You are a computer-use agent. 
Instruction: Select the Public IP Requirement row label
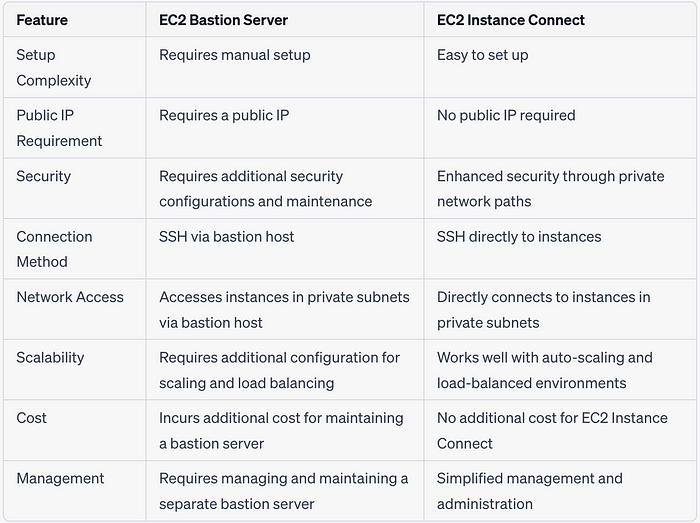[59, 128]
